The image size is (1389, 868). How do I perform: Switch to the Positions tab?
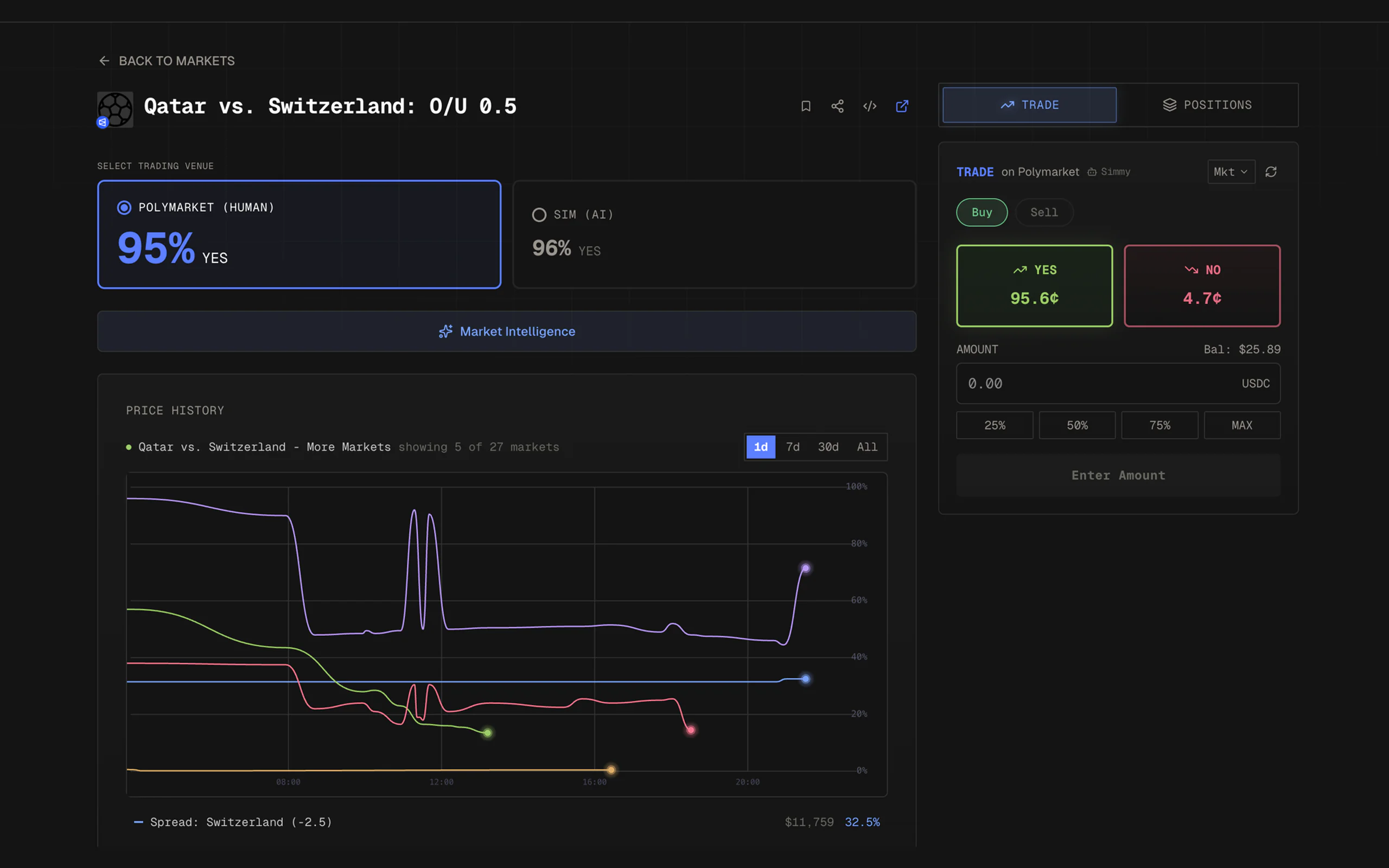pos(1207,105)
